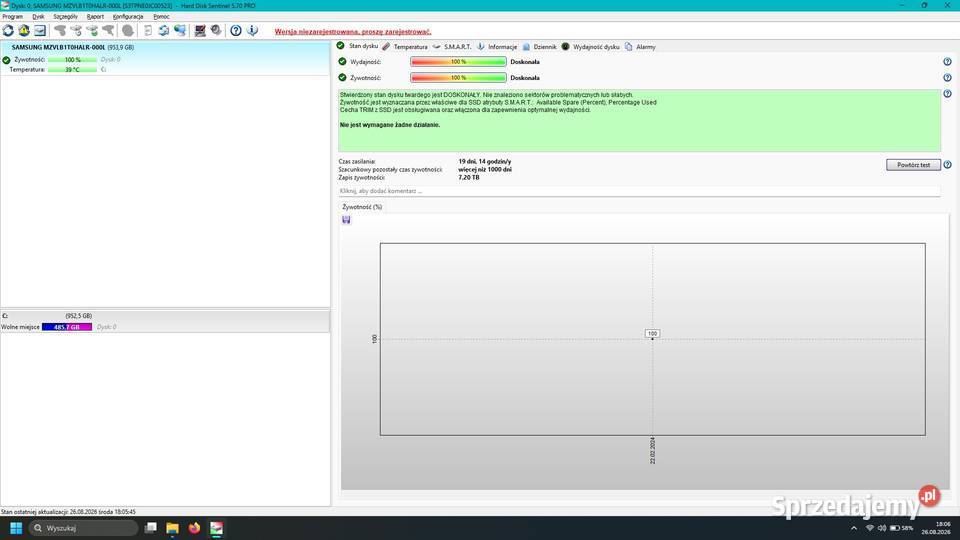
Task: Click the comment field 'Kliknij, aby dodać komentarz'
Action: pyautogui.click(x=639, y=191)
